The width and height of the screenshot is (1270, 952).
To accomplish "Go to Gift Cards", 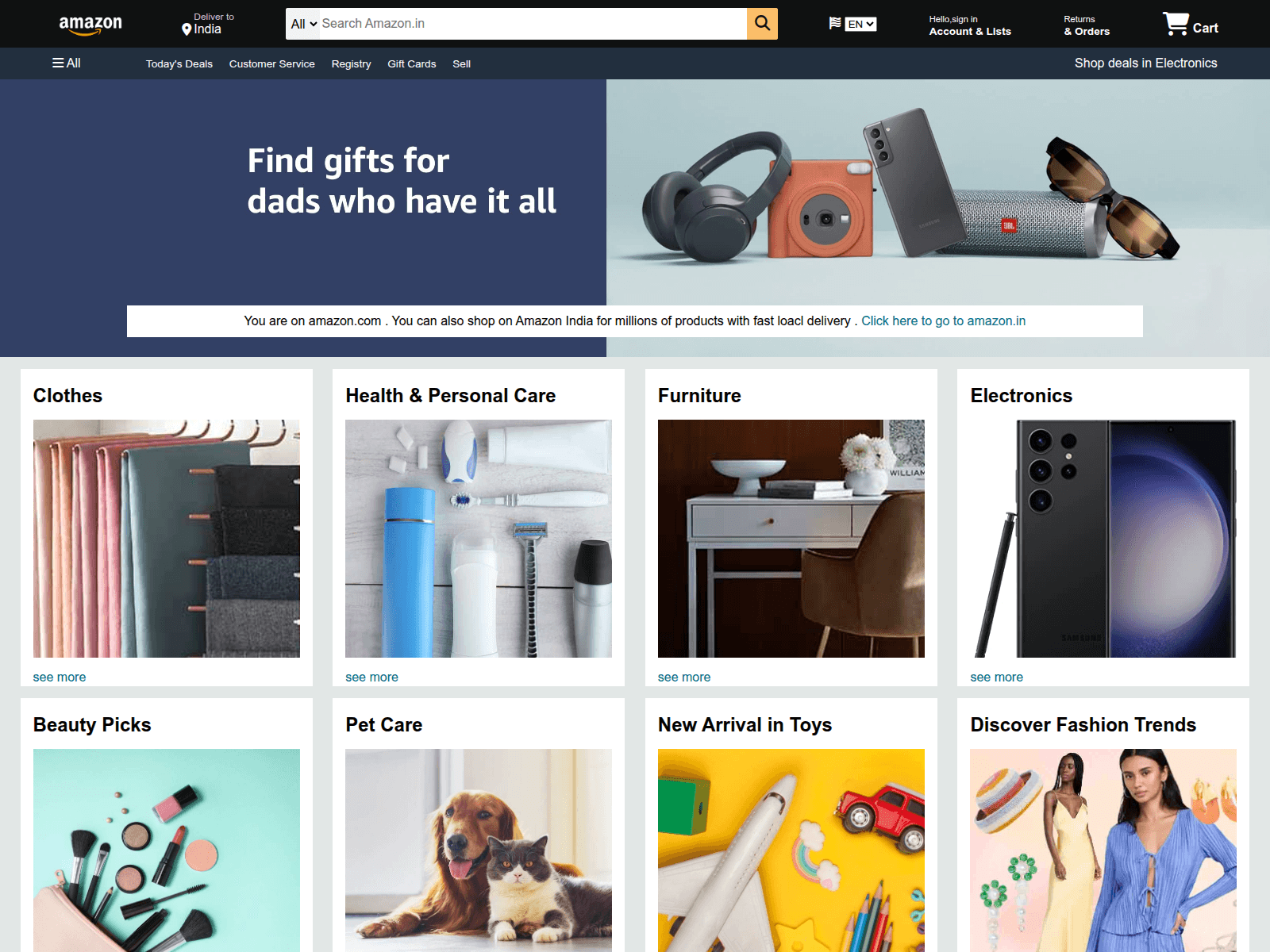I will (x=412, y=63).
